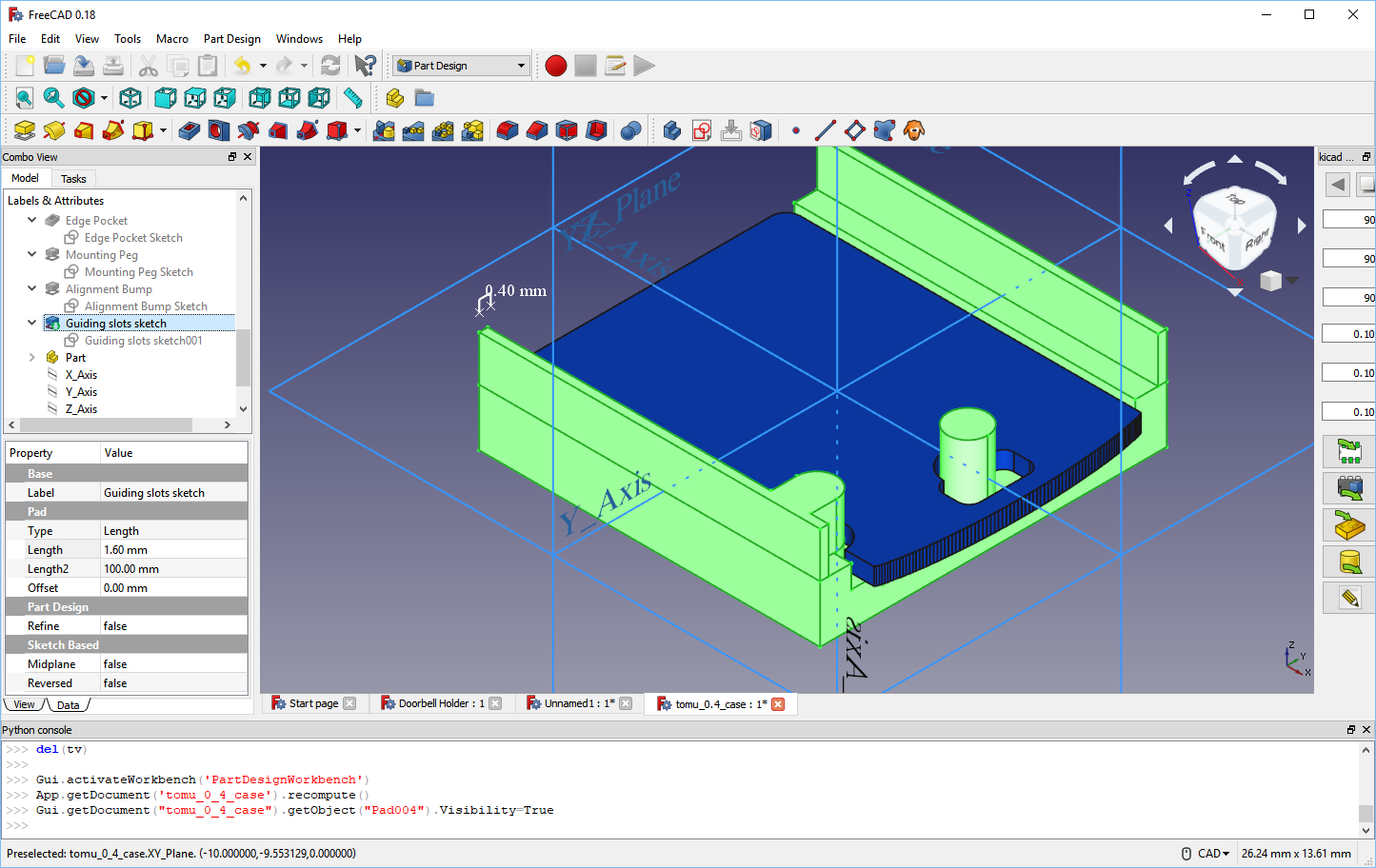1376x868 pixels.
Task: Set the view to Isometric
Action: click(130, 98)
